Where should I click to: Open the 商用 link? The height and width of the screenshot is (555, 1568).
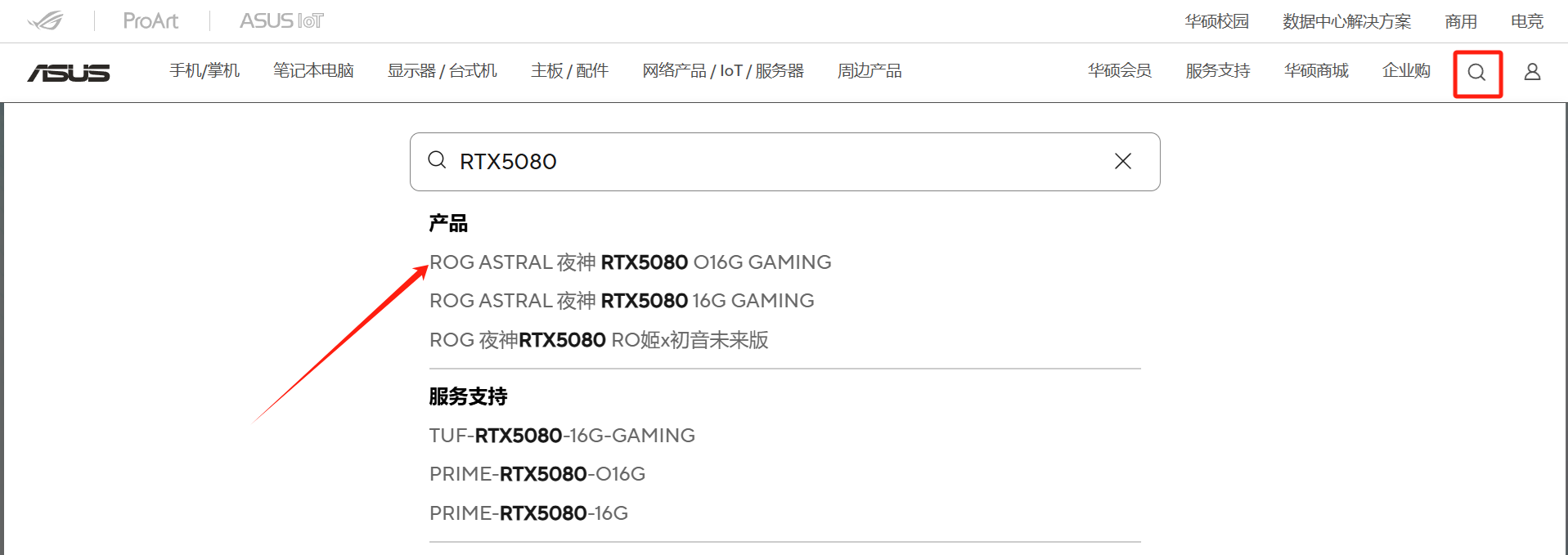(x=1461, y=21)
